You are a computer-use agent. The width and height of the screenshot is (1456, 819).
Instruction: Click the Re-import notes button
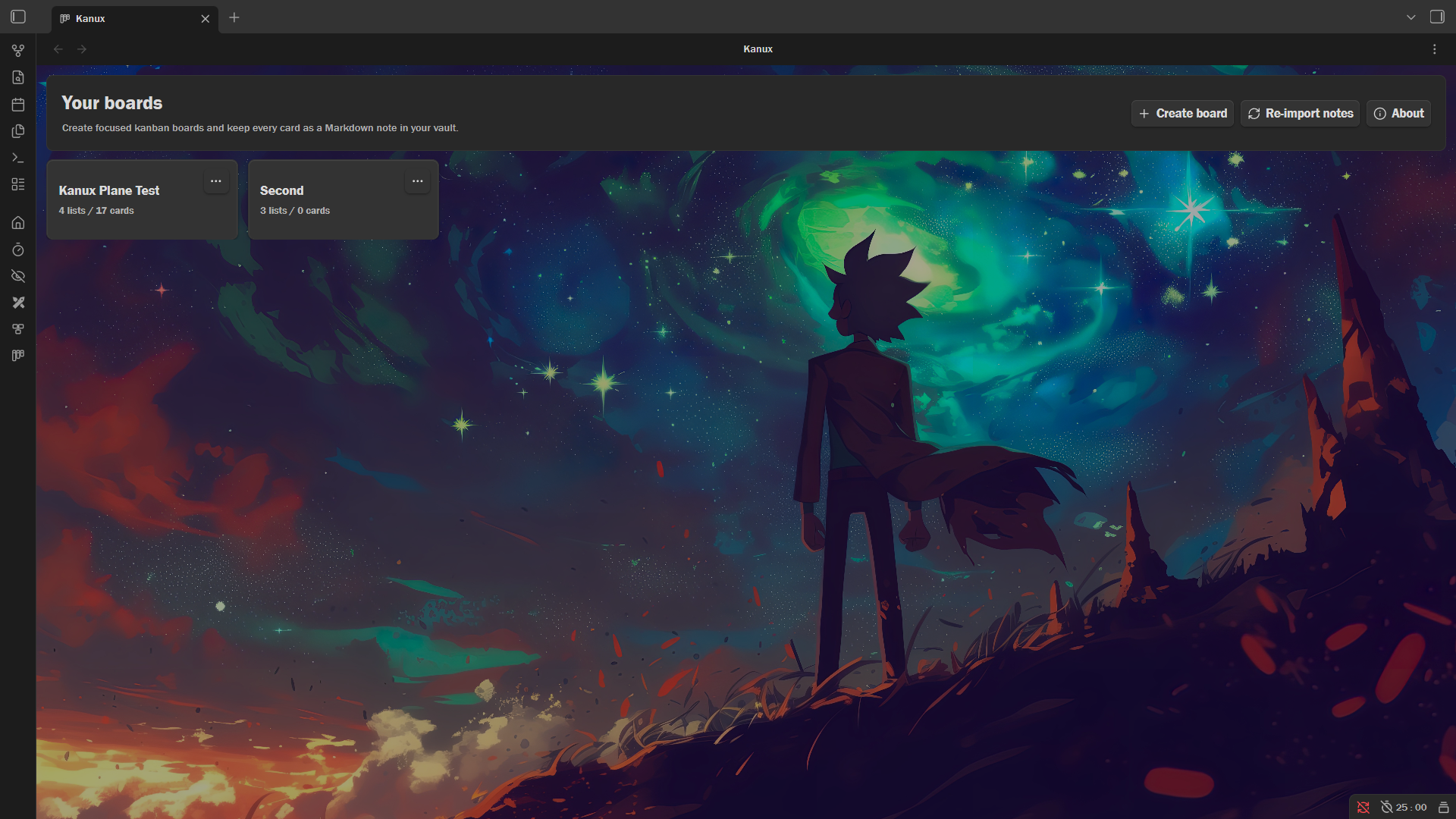tap(1301, 114)
